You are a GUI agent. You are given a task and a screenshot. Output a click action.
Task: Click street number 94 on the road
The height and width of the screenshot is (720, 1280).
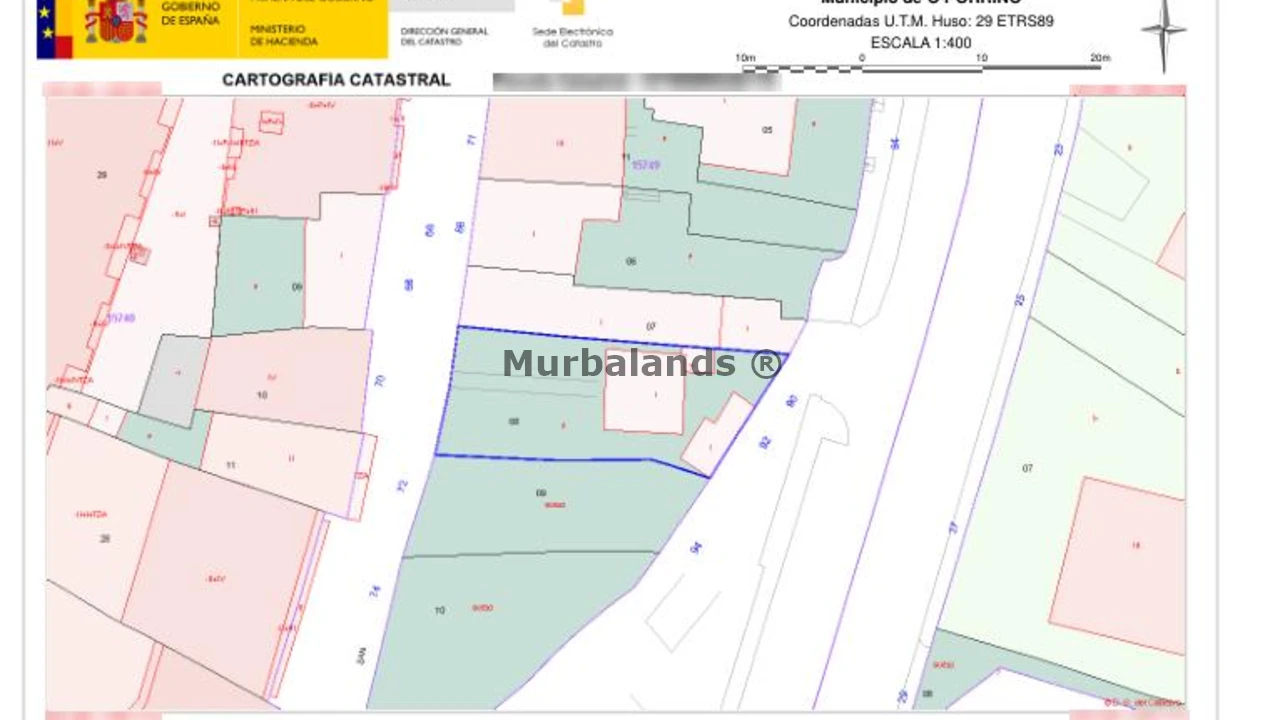pyautogui.click(x=696, y=548)
